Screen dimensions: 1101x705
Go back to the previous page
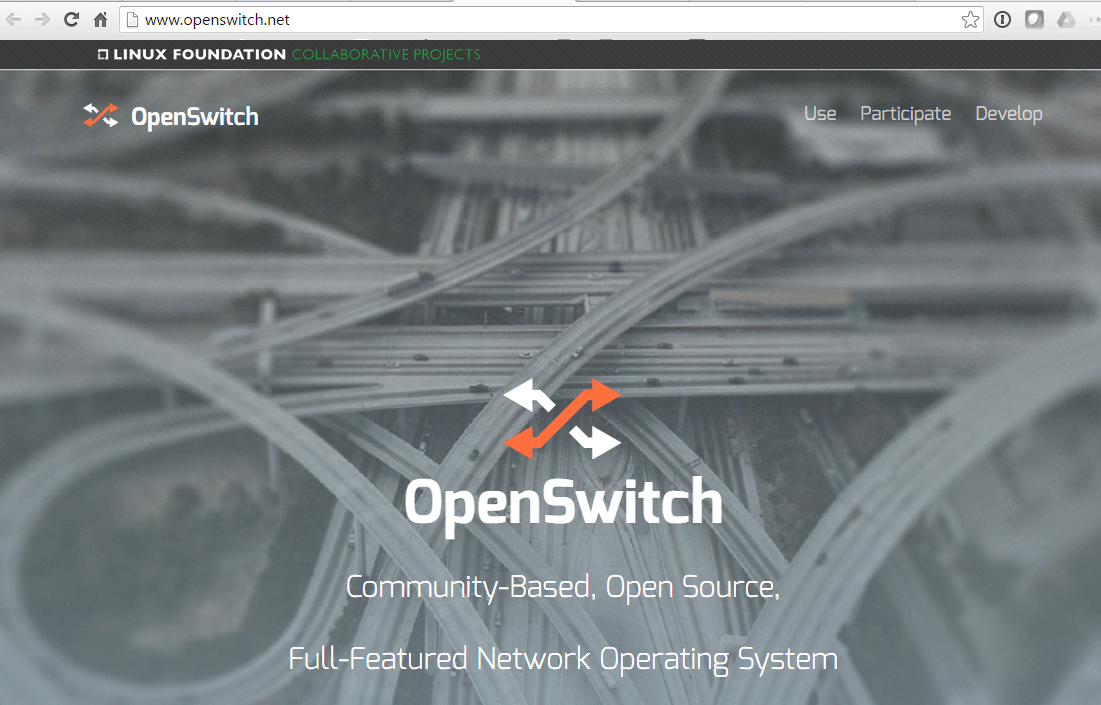[x=16, y=18]
